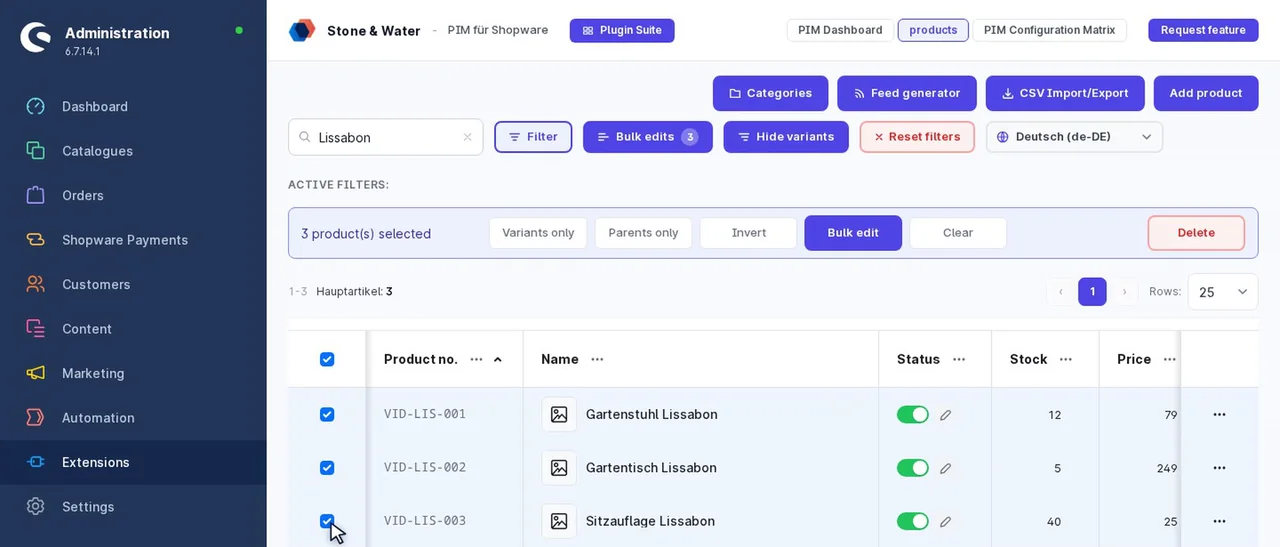Viewport: 1280px width, 547px height.
Task: Open the row actions menu for VID-LIS-001
Action: coord(1219,414)
